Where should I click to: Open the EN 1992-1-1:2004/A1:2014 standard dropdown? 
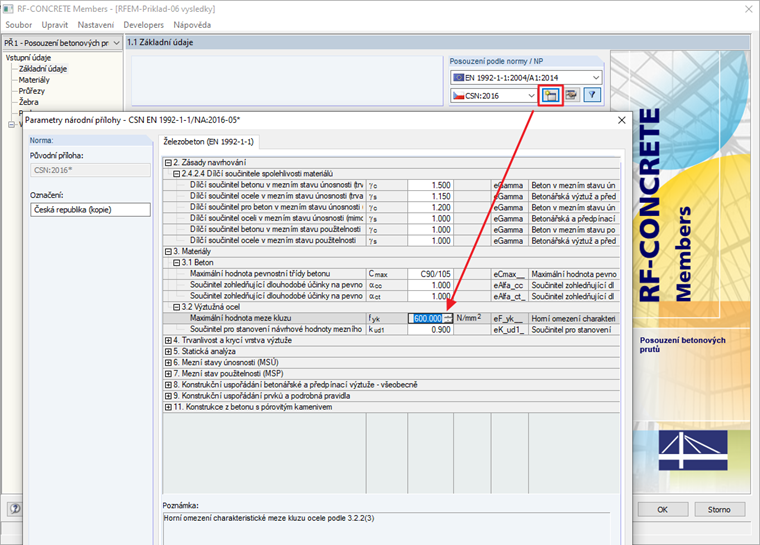click(x=526, y=78)
